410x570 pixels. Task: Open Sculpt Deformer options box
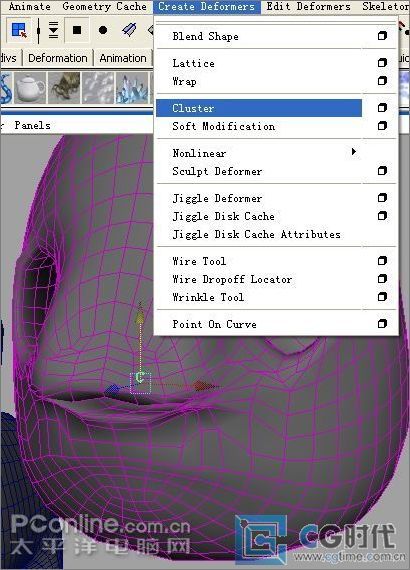pos(382,171)
